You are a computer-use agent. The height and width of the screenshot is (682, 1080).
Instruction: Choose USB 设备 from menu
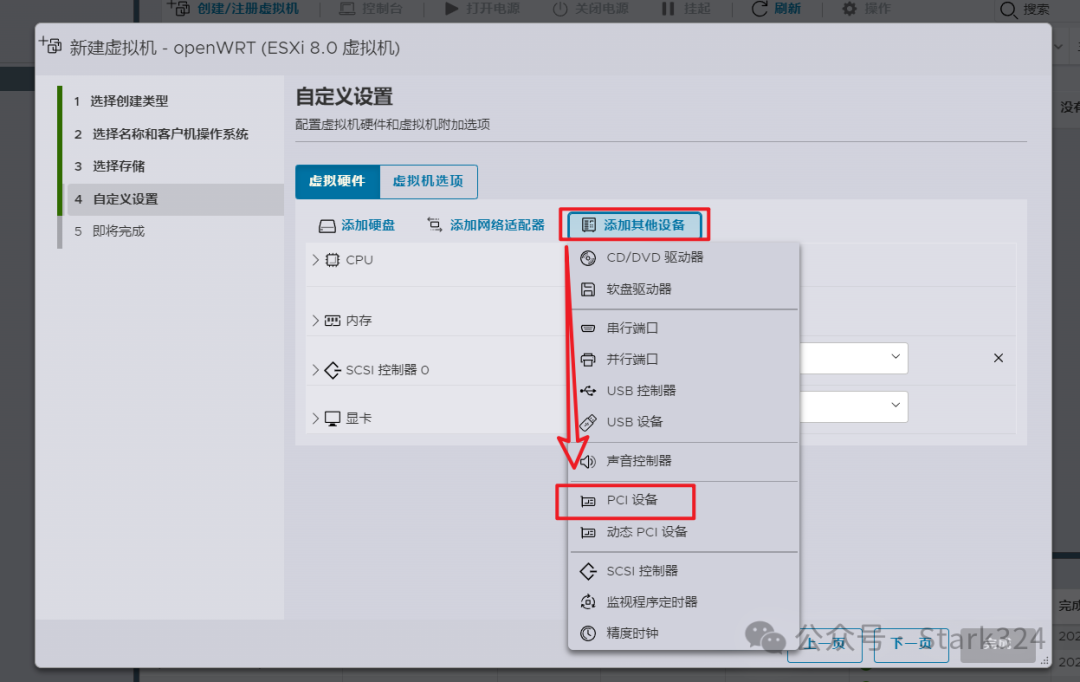click(685, 422)
